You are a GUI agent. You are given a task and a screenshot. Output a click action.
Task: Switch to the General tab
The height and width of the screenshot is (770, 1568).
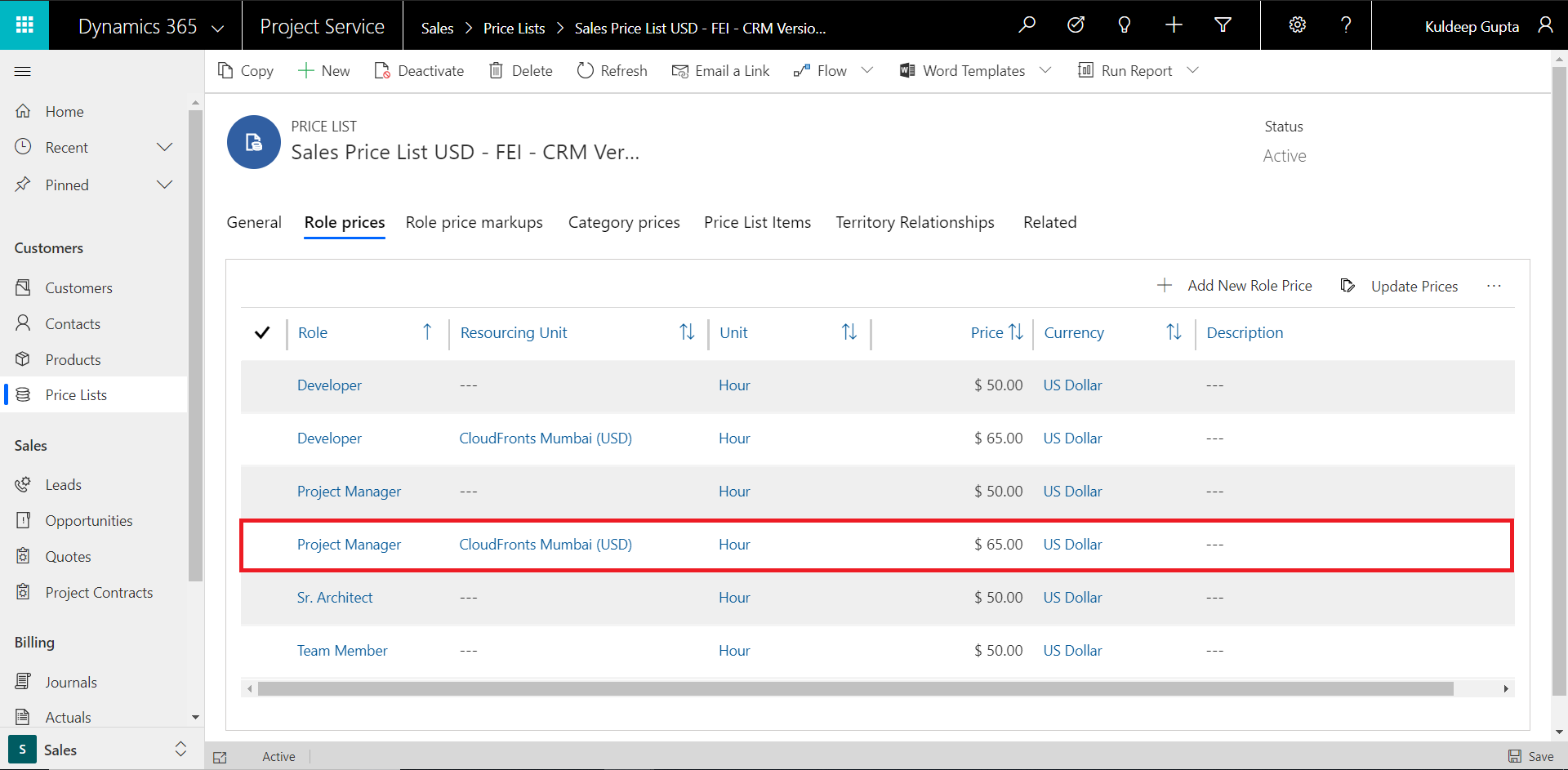[x=254, y=222]
